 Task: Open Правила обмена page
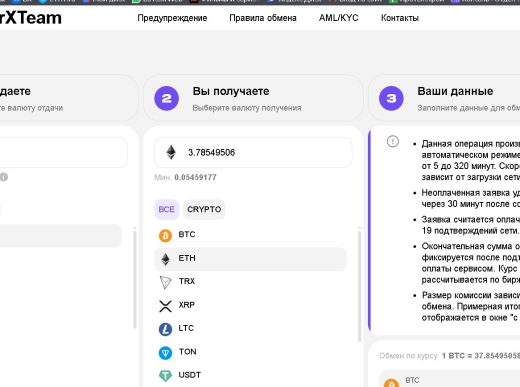point(263,18)
